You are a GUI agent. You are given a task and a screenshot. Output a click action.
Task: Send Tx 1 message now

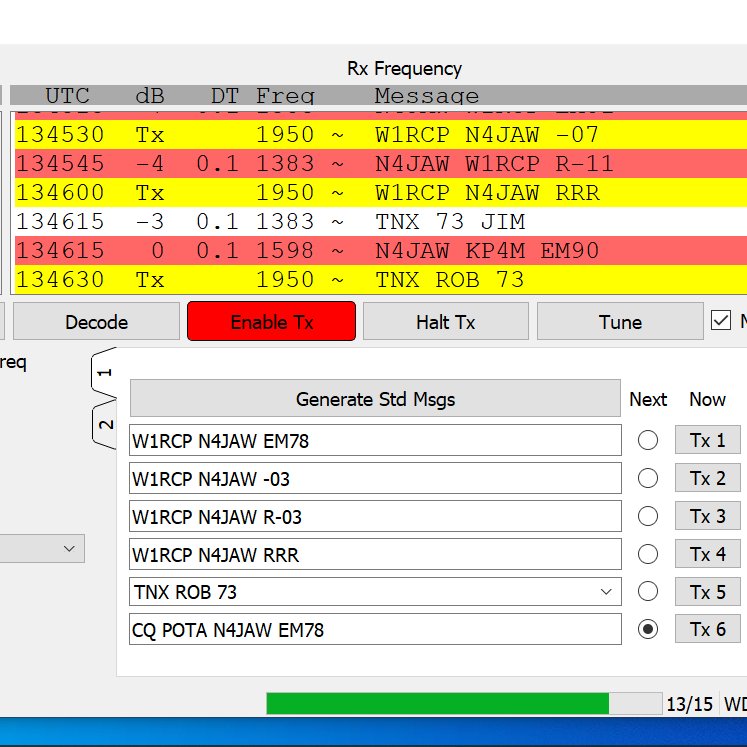707,440
